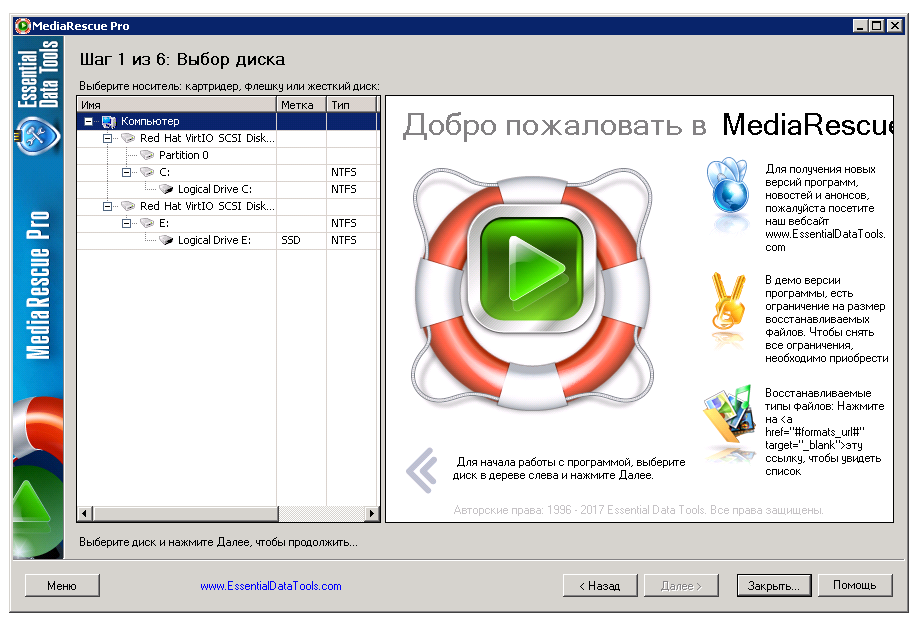This screenshot has height=631, width=924.
Task: Minimize the MediaRescue Pro window
Action: (x=860, y=26)
